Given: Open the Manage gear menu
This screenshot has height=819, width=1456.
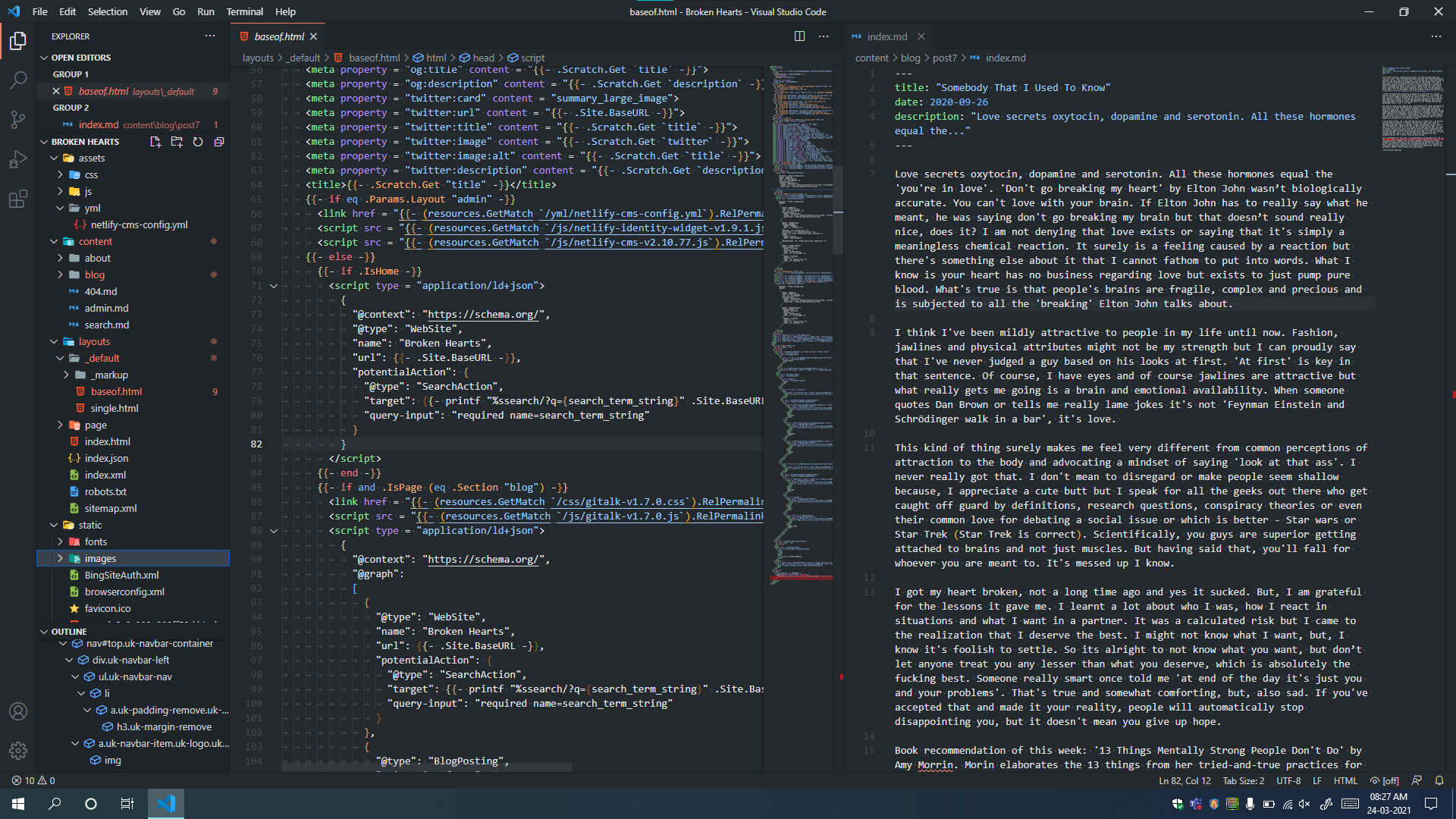Looking at the screenshot, I should (18, 751).
